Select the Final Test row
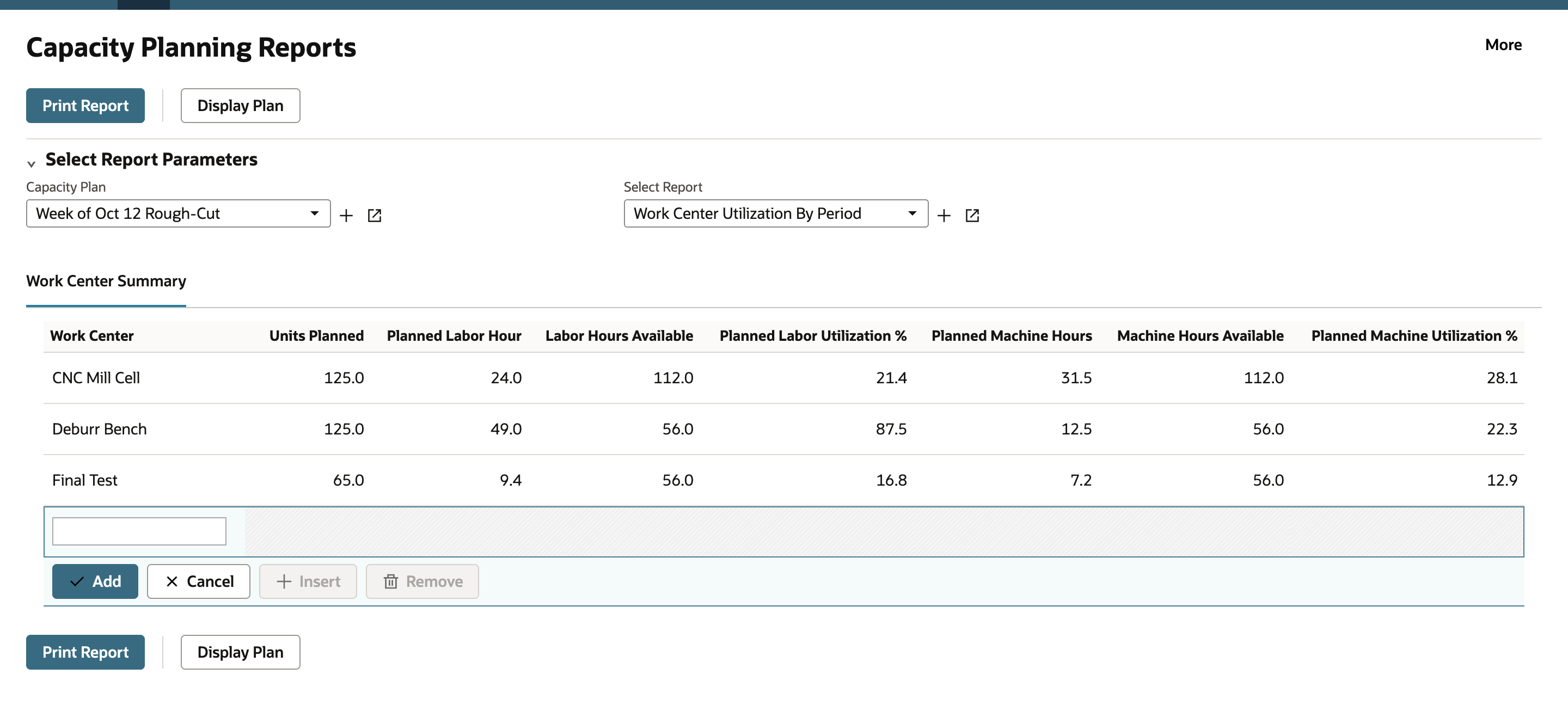1568x723 pixels. (784, 480)
